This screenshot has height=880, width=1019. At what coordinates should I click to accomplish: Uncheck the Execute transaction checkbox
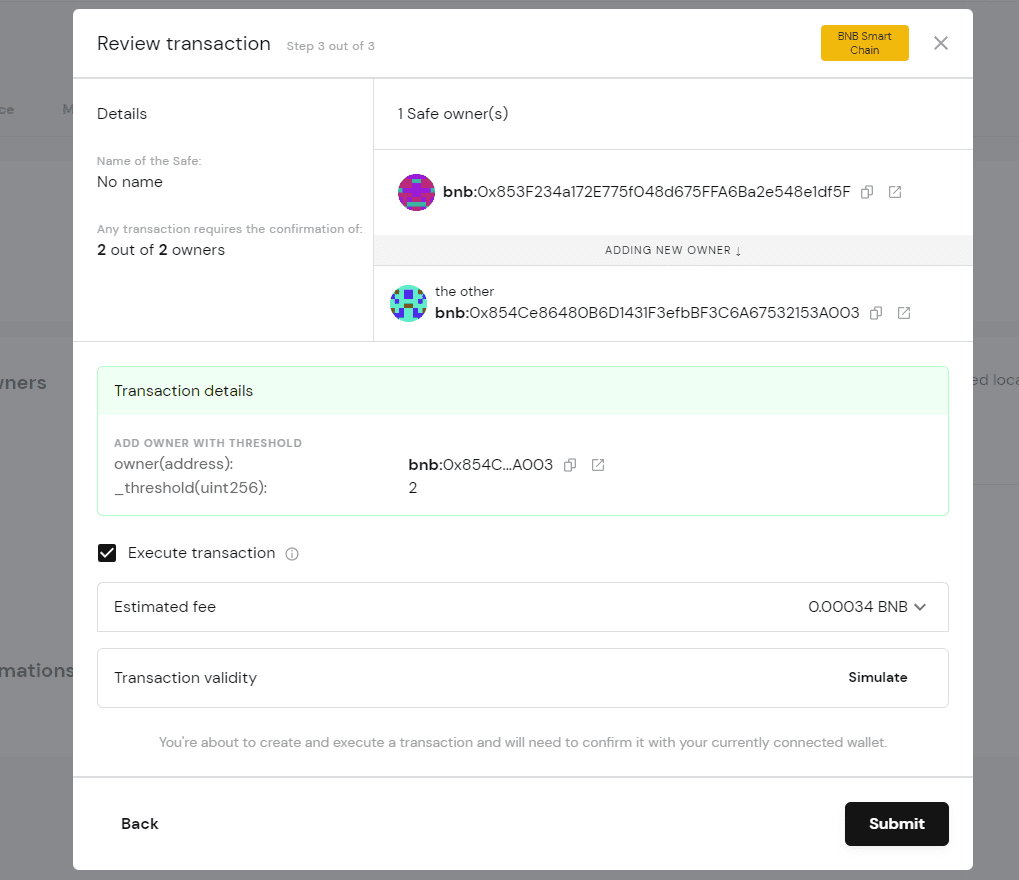click(x=107, y=553)
